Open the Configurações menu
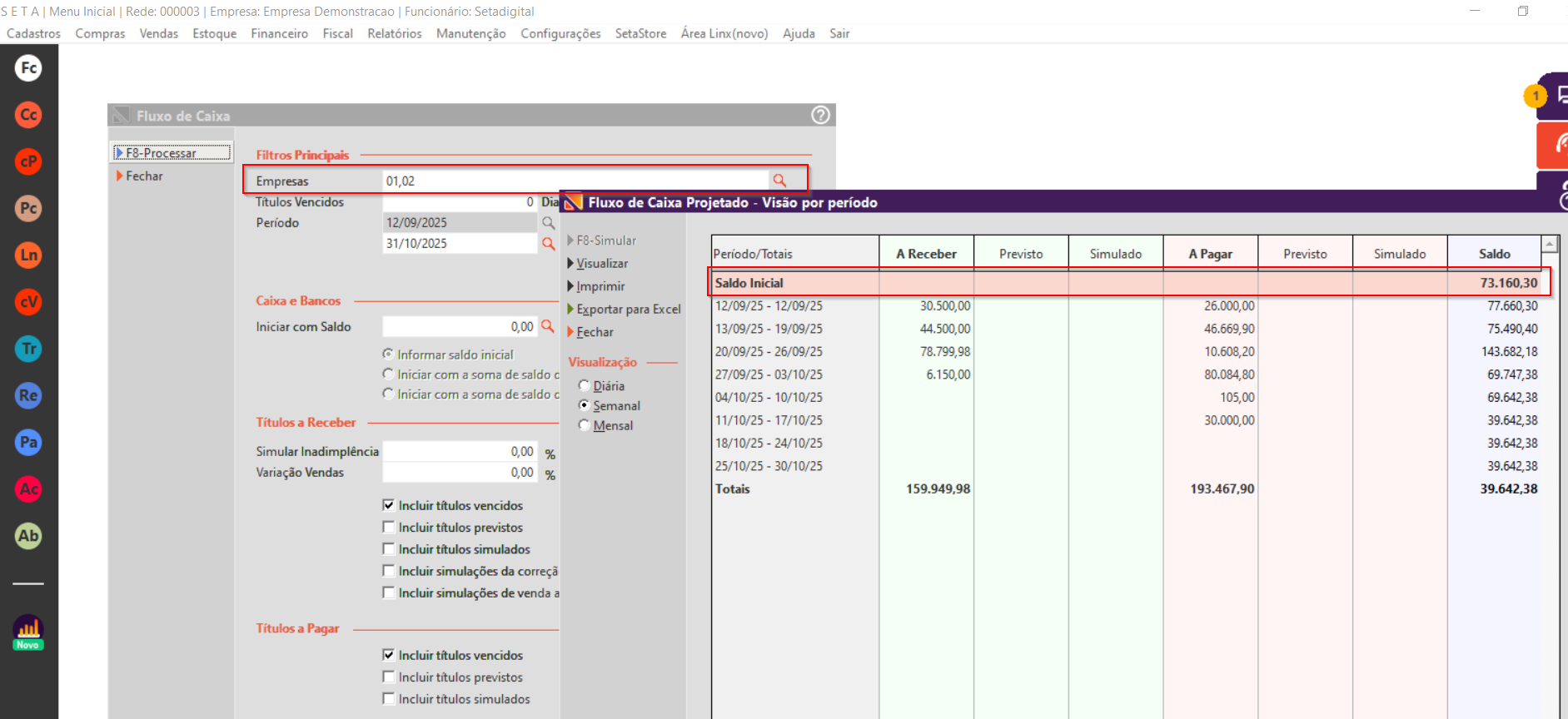The image size is (1568, 719). [x=560, y=33]
